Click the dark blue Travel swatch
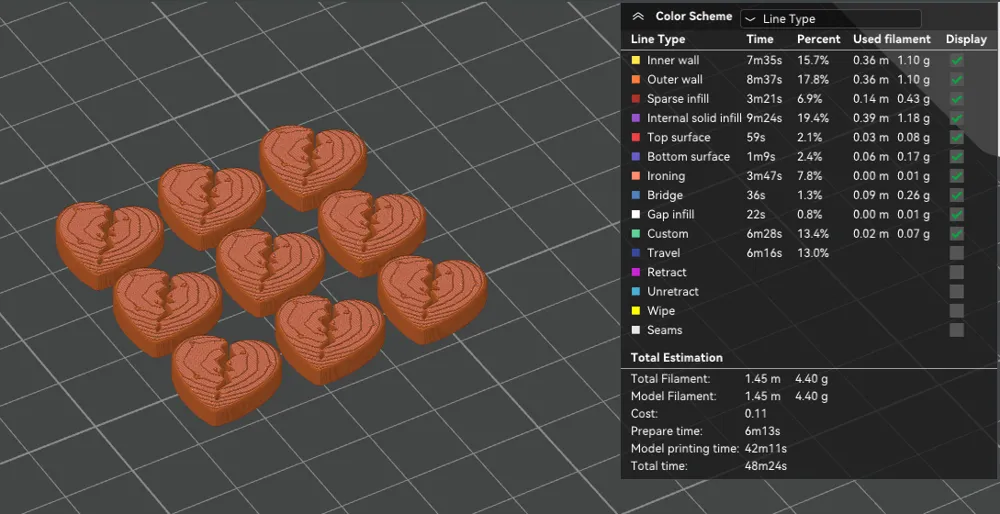 (635, 253)
